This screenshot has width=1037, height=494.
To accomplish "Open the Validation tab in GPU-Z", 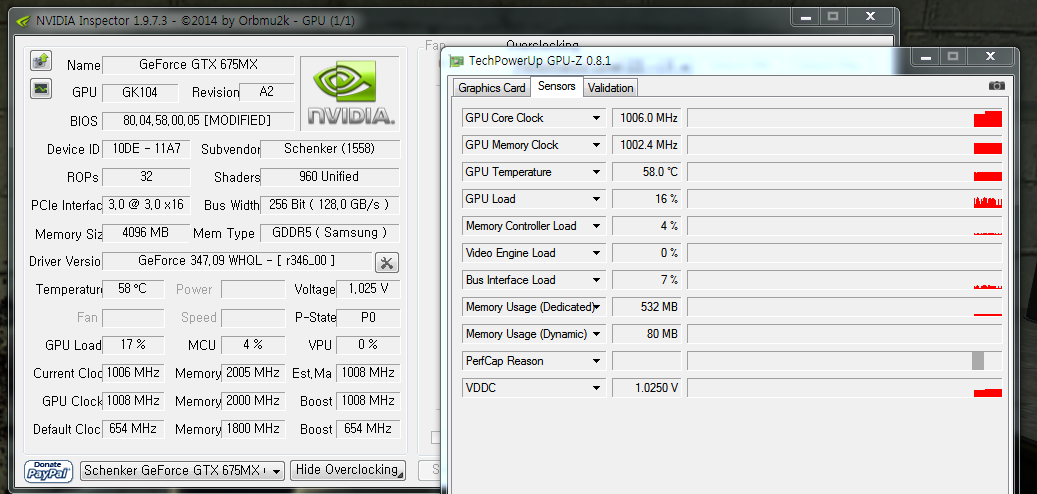I will 610,88.
